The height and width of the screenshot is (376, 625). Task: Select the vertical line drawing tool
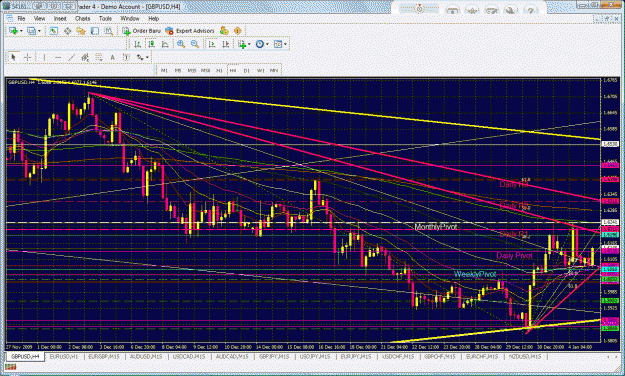[x=44, y=58]
